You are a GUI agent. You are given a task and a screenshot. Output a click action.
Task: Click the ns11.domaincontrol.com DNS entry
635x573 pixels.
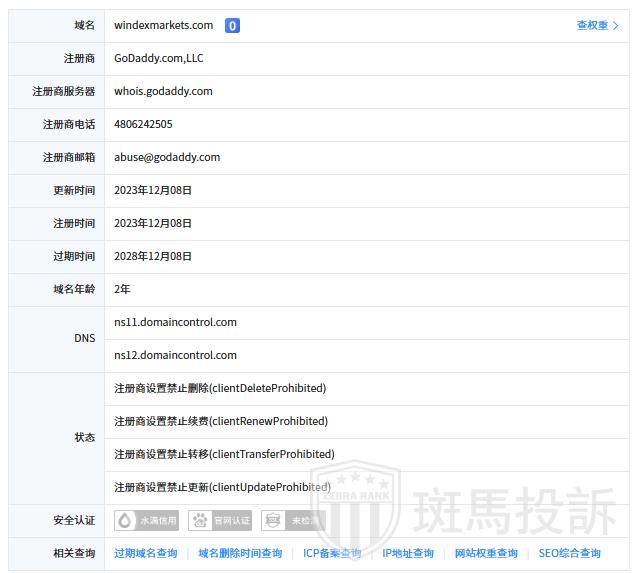175,322
